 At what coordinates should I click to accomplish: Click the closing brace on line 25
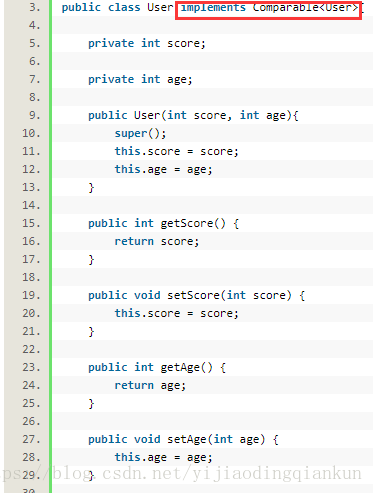pos(91,404)
